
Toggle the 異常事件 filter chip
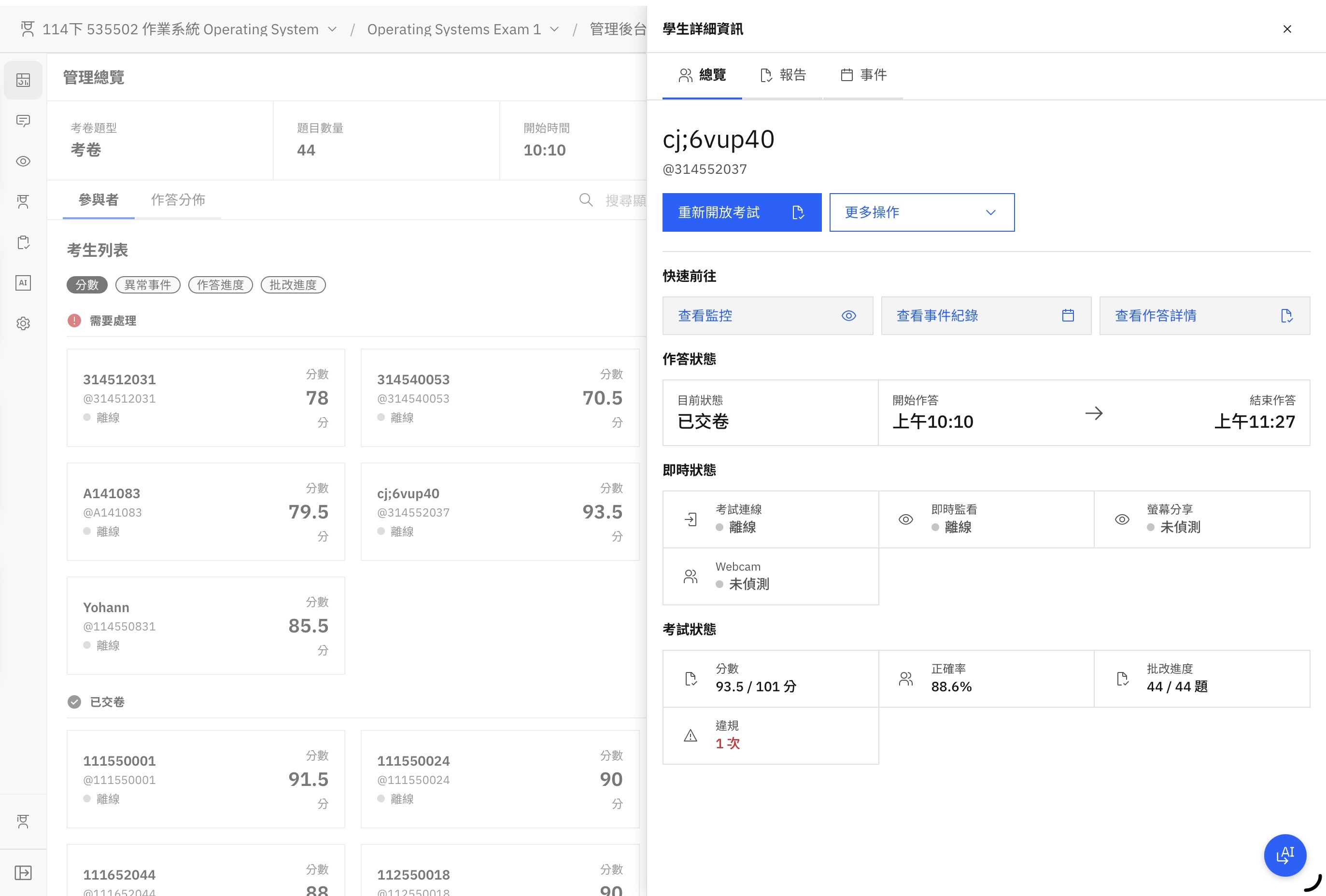(x=148, y=285)
